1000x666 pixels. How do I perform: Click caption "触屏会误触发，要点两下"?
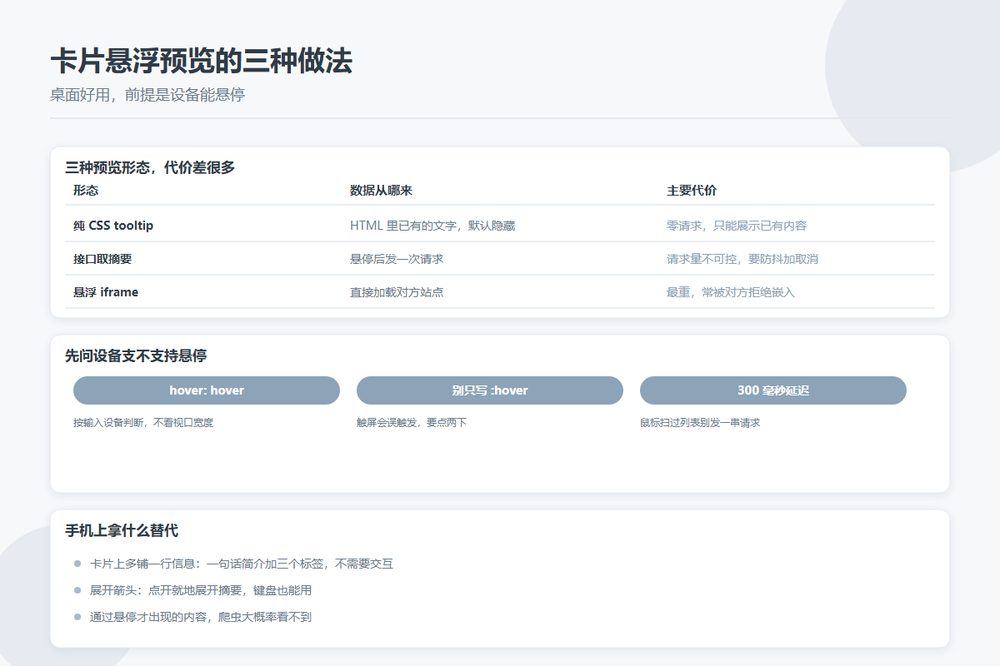pos(411,422)
